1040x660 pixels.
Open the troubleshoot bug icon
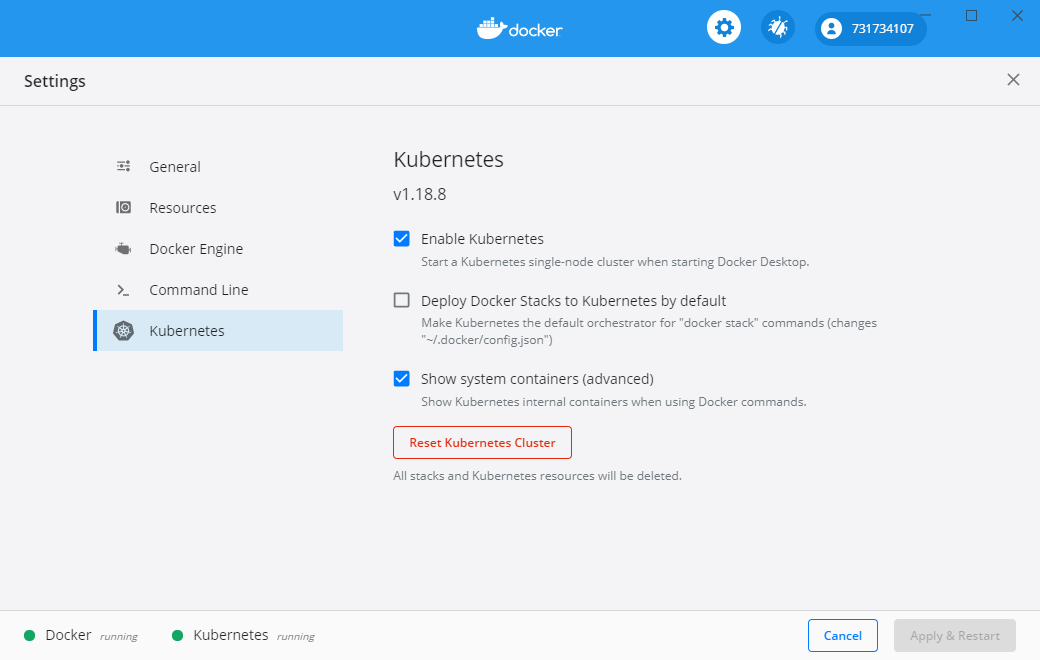point(777,28)
